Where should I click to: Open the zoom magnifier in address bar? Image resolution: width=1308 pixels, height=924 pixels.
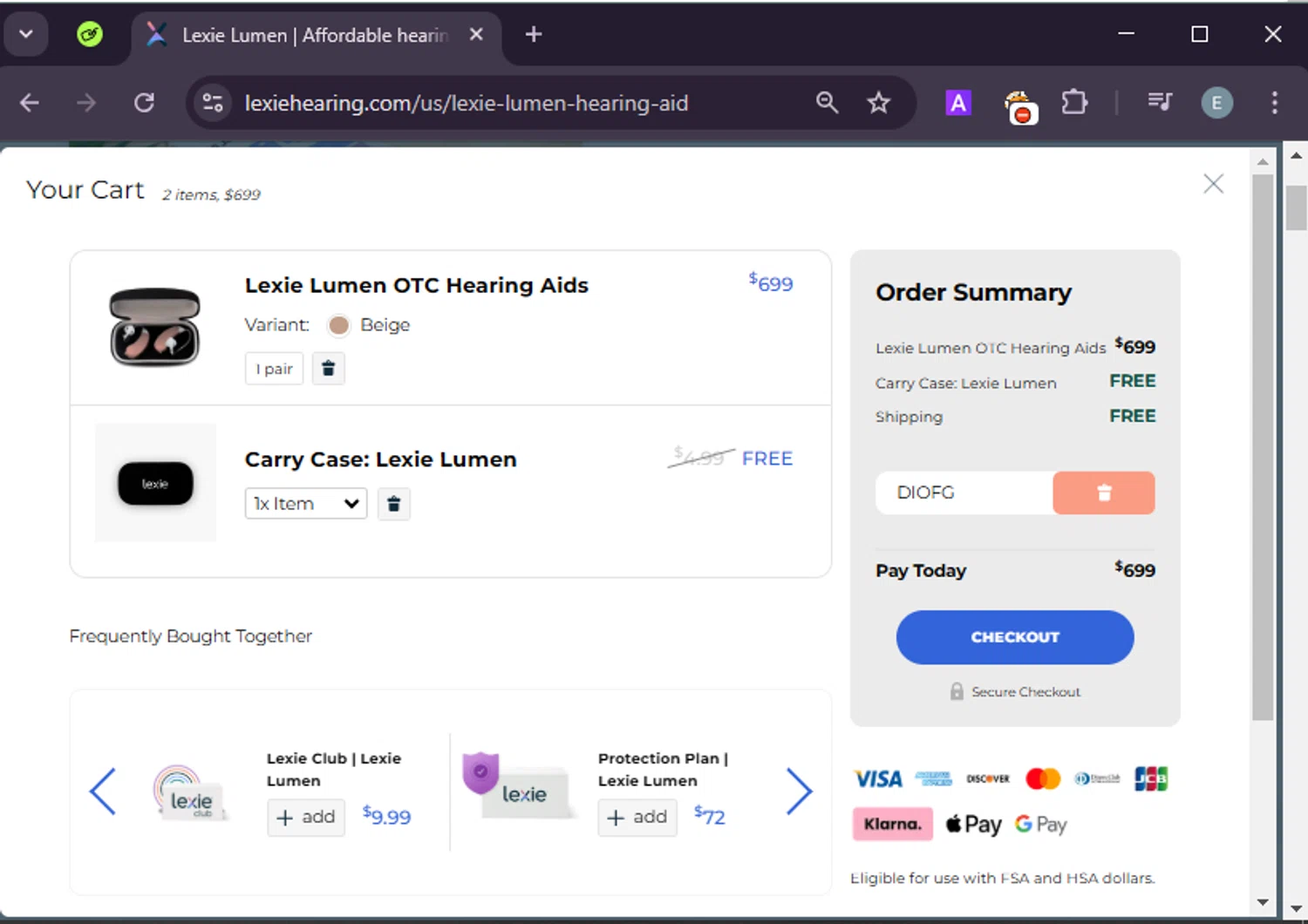pyautogui.click(x=827, y=103)
